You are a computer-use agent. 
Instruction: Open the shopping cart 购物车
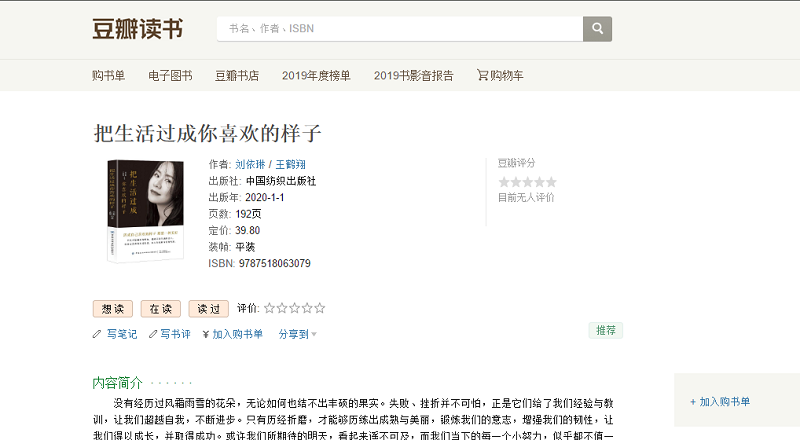500,75
